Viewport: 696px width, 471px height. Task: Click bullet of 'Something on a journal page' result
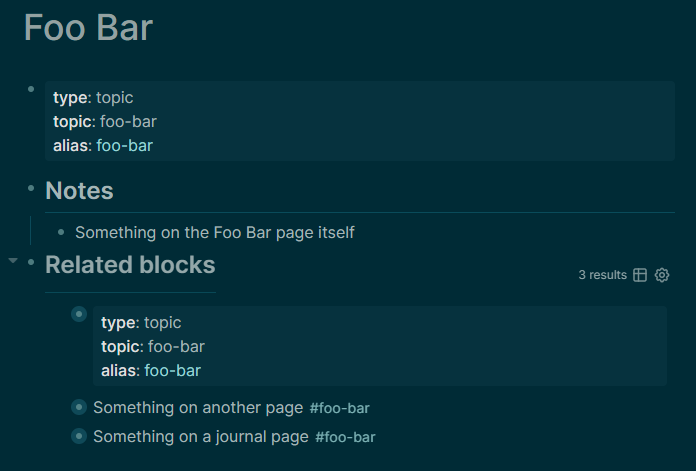(79, 436)
